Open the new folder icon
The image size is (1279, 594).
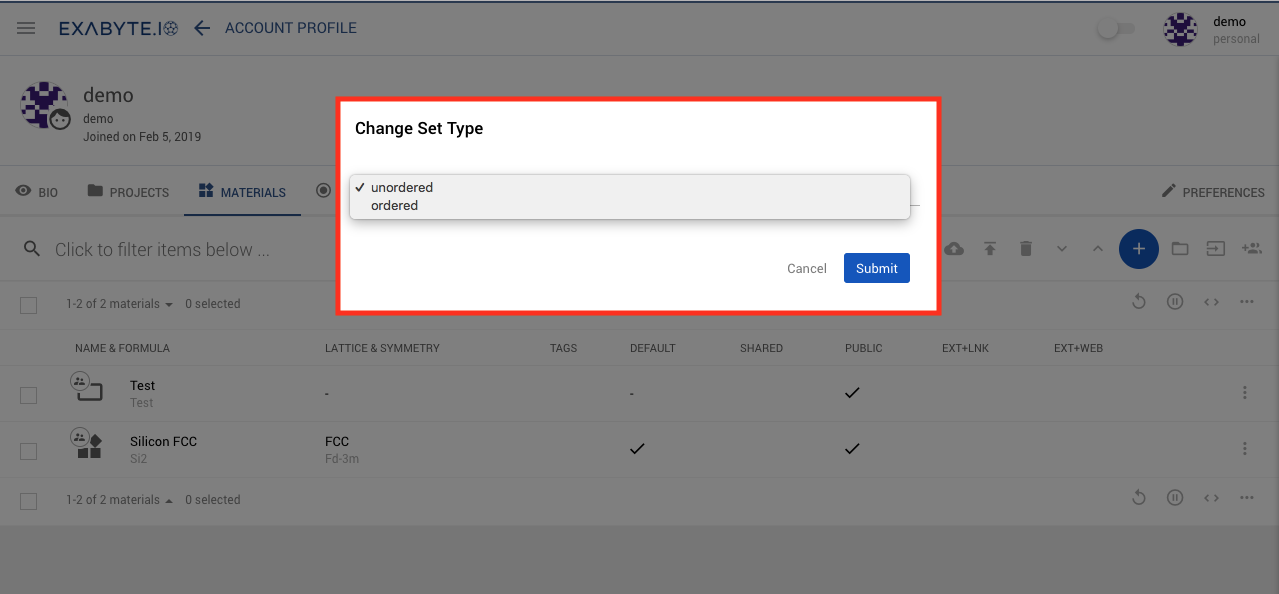tap(1179, 248)
